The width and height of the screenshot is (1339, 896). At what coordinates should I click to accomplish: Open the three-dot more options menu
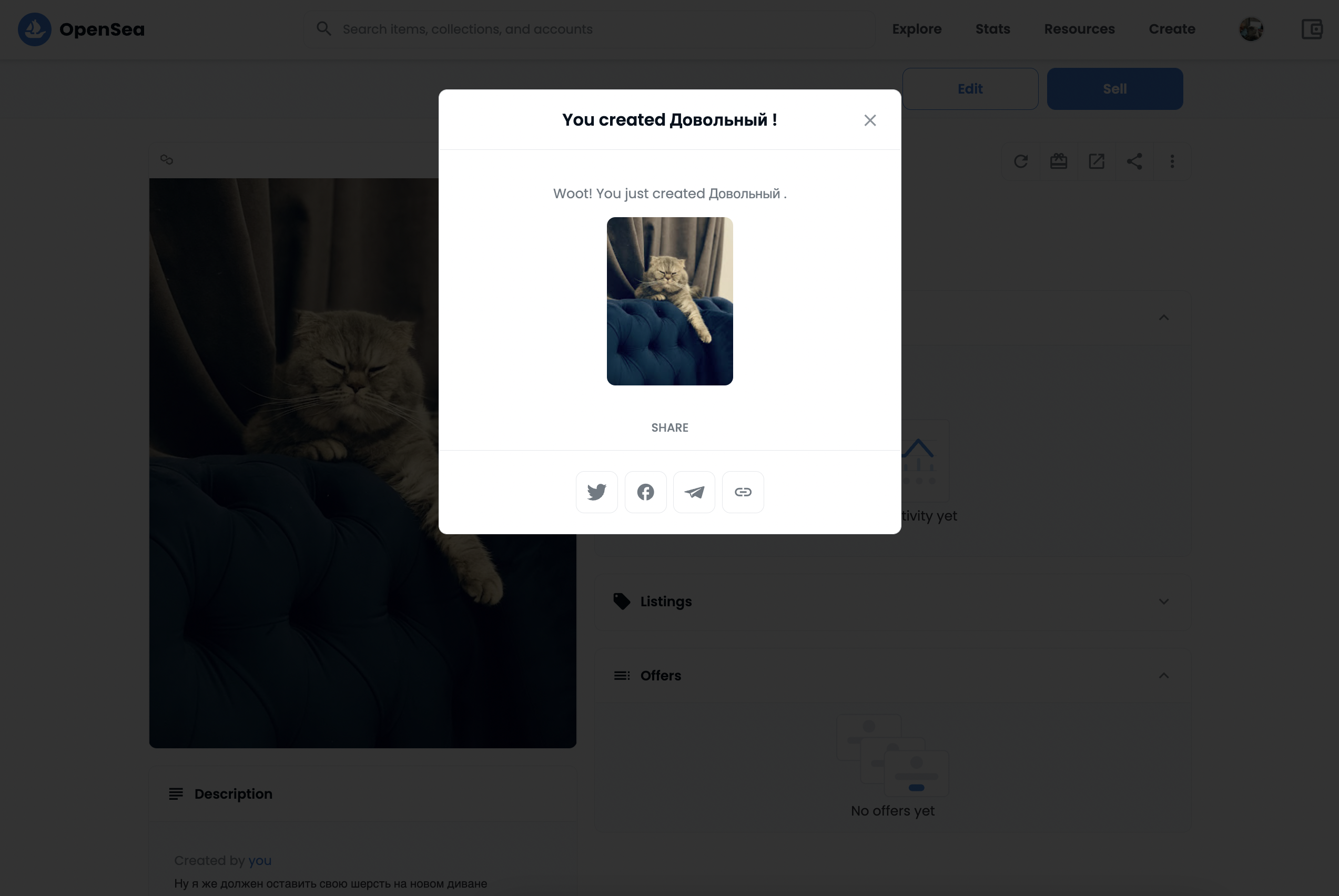pos(1172,162)
